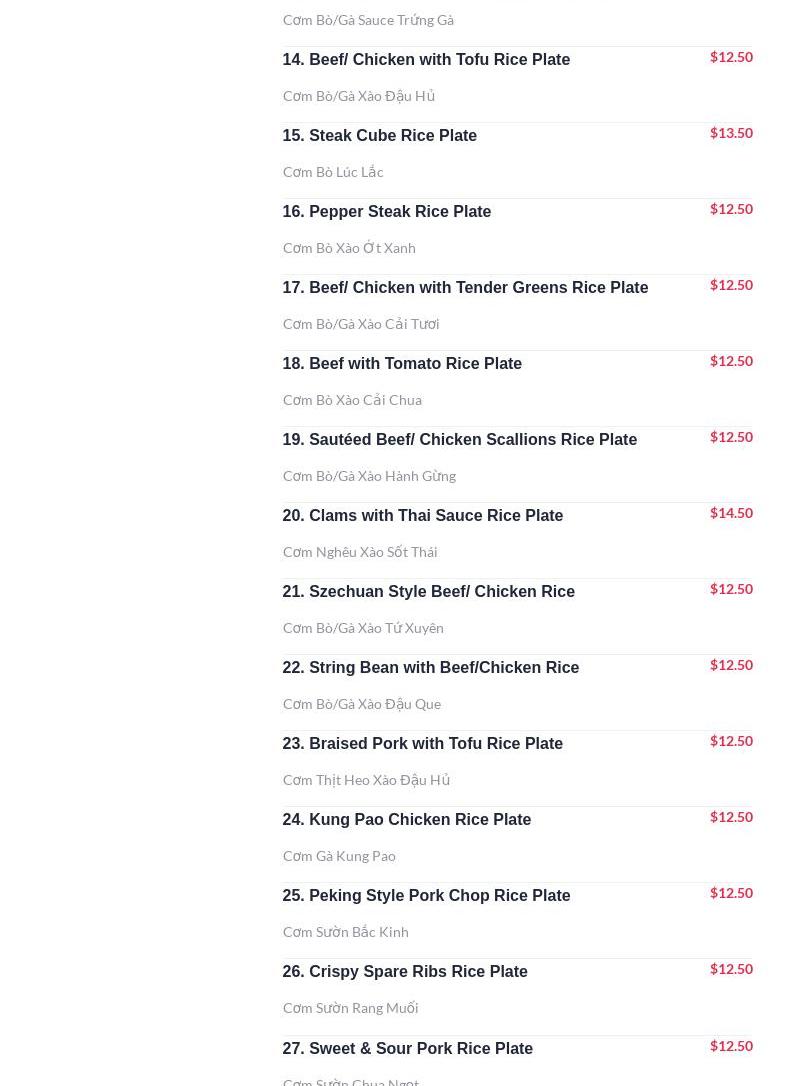This screenshot has width=785, height=1086.
Task: Click Beef/ Chicken with Tender Greens Rice Plate
Action: click(x=465, y=288)
